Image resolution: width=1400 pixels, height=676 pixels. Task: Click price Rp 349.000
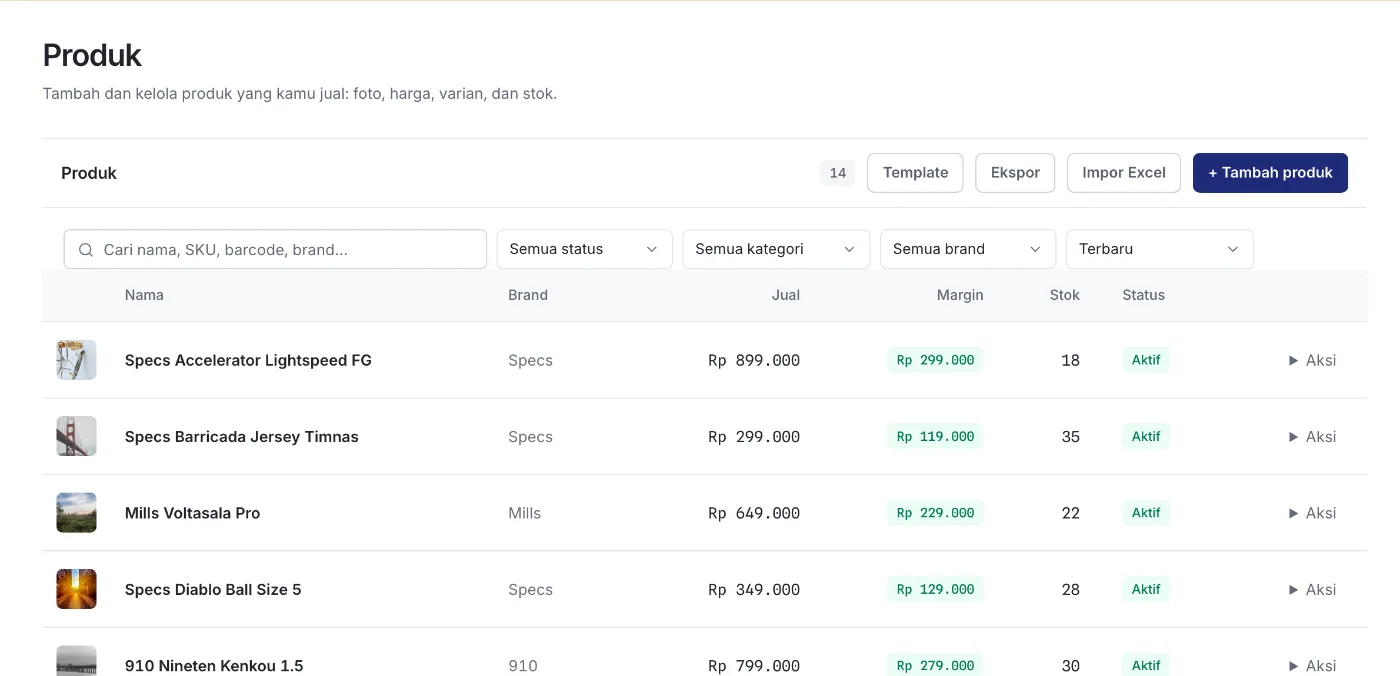(x=754, y=590)
